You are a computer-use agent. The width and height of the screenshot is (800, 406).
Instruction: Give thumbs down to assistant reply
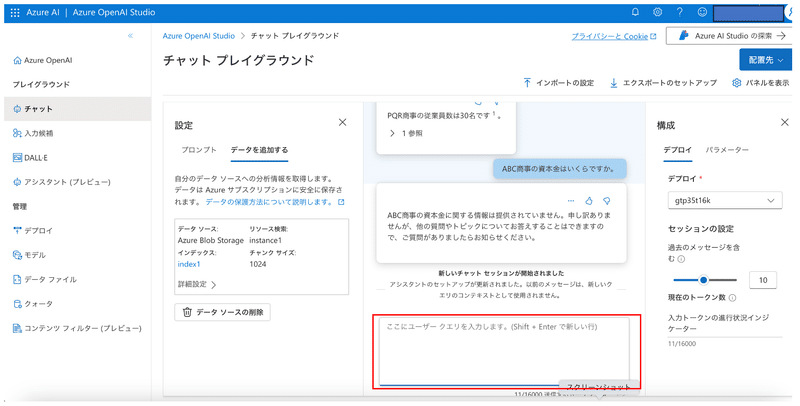click(607, 201)
